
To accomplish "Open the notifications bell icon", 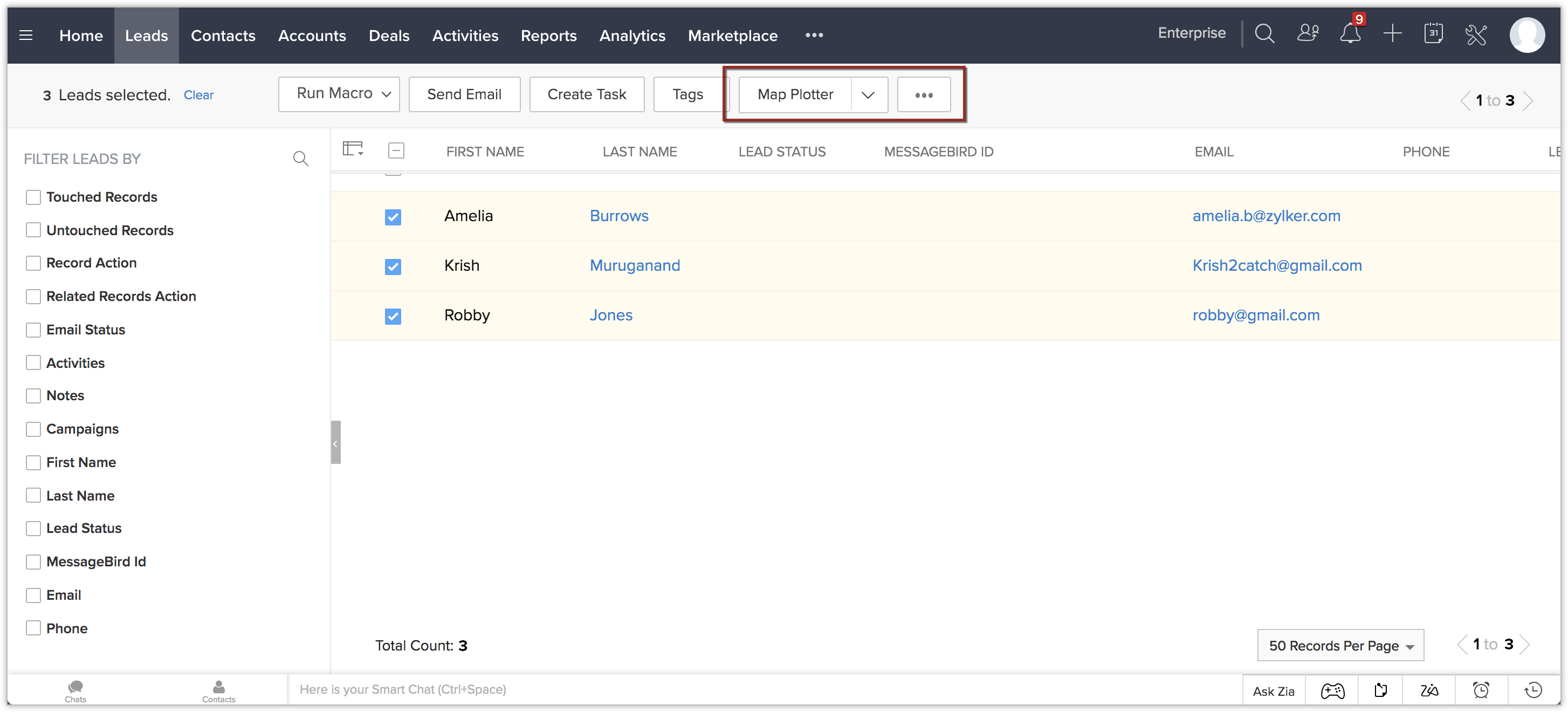I will [1350, 34].
